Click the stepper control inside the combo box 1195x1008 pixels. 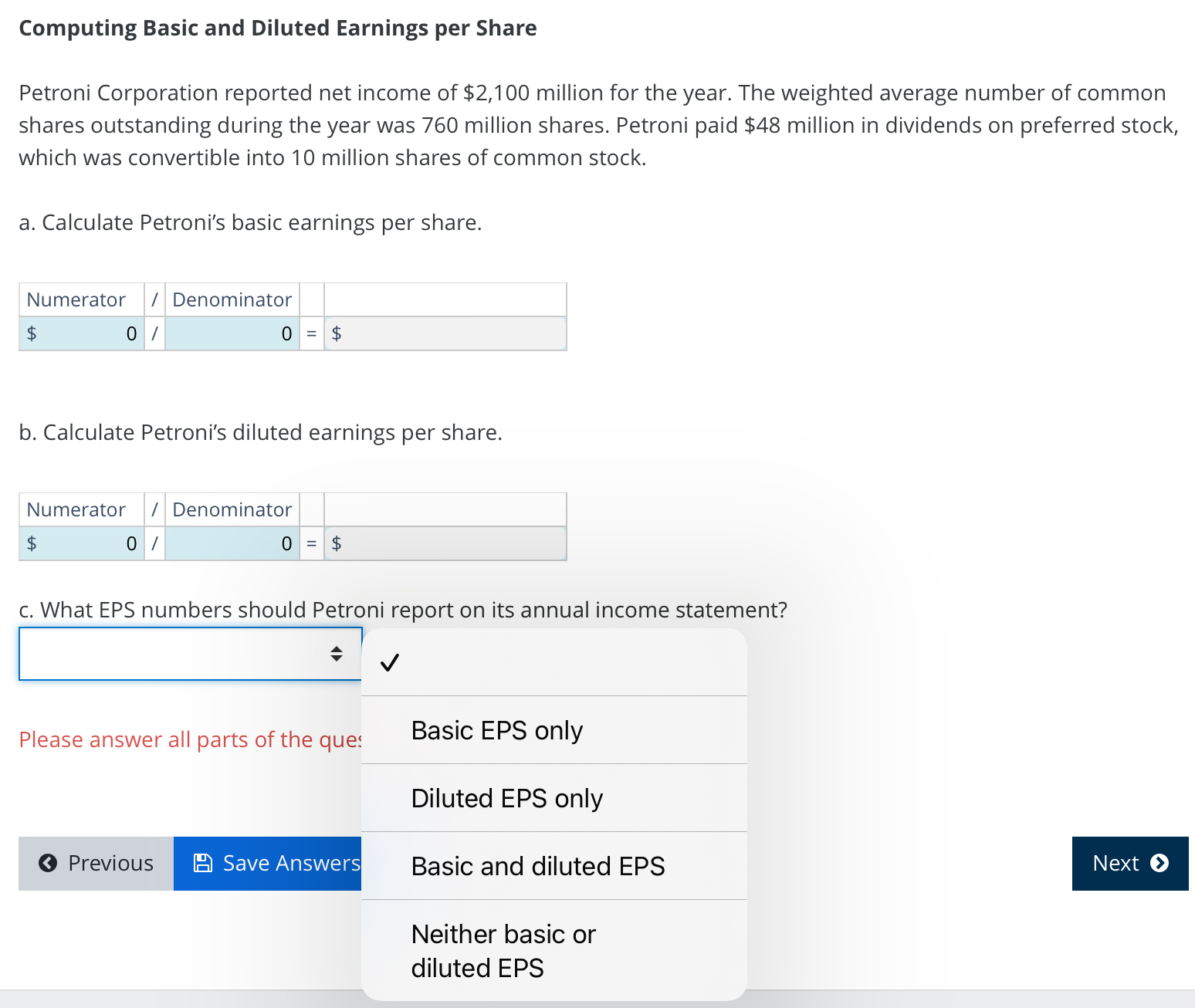(x=337, y=654)
